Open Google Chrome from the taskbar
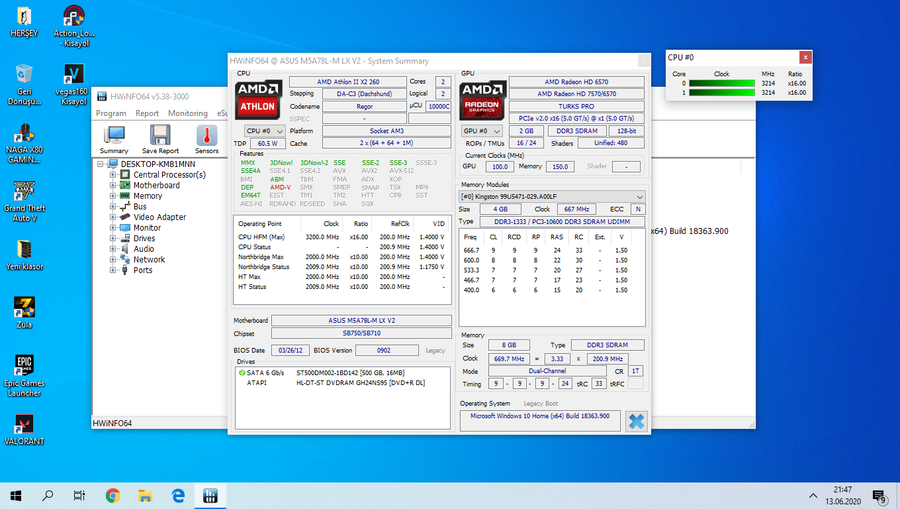The height and width of the screenshot is (509, 900). [112, 495]
